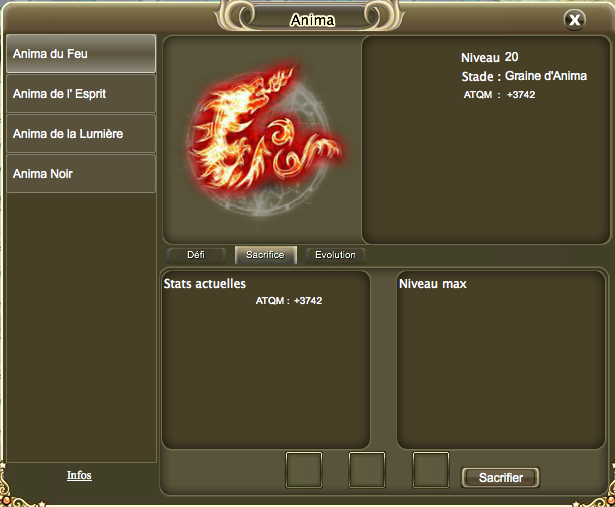Click the fire dragon Anima emblem
615x507 pixels.
point(264,139)
